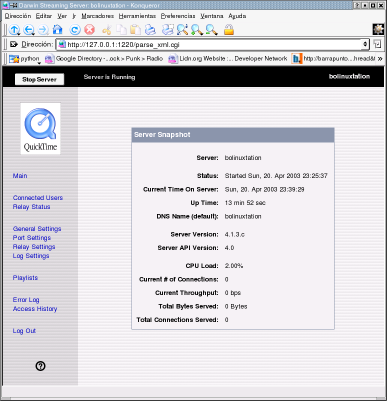Click the Go button next to the address bar

378,44
